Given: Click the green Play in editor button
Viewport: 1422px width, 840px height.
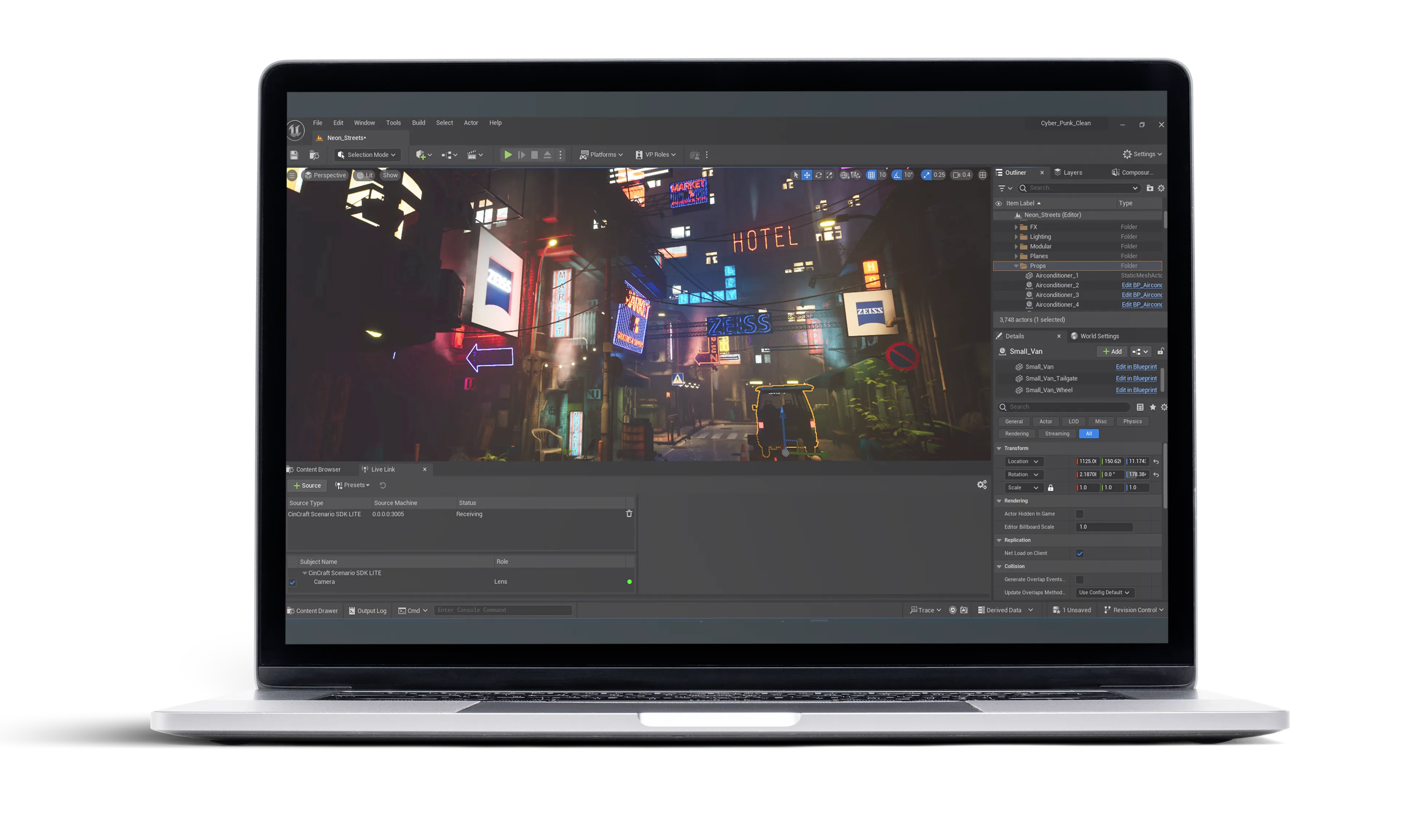Looking at the screenshot, I should point(508,154).
